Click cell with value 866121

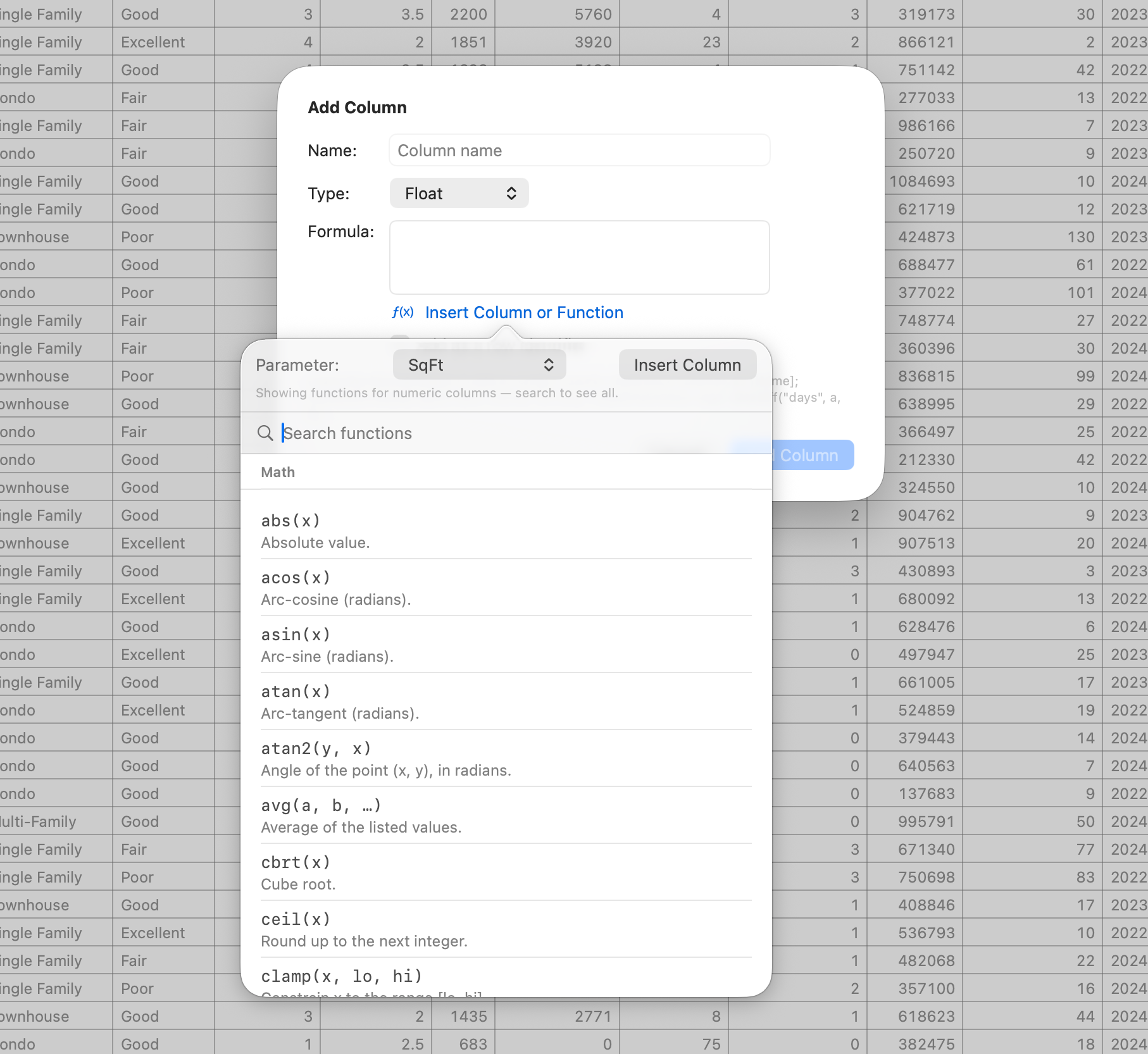tap(914, 42)
